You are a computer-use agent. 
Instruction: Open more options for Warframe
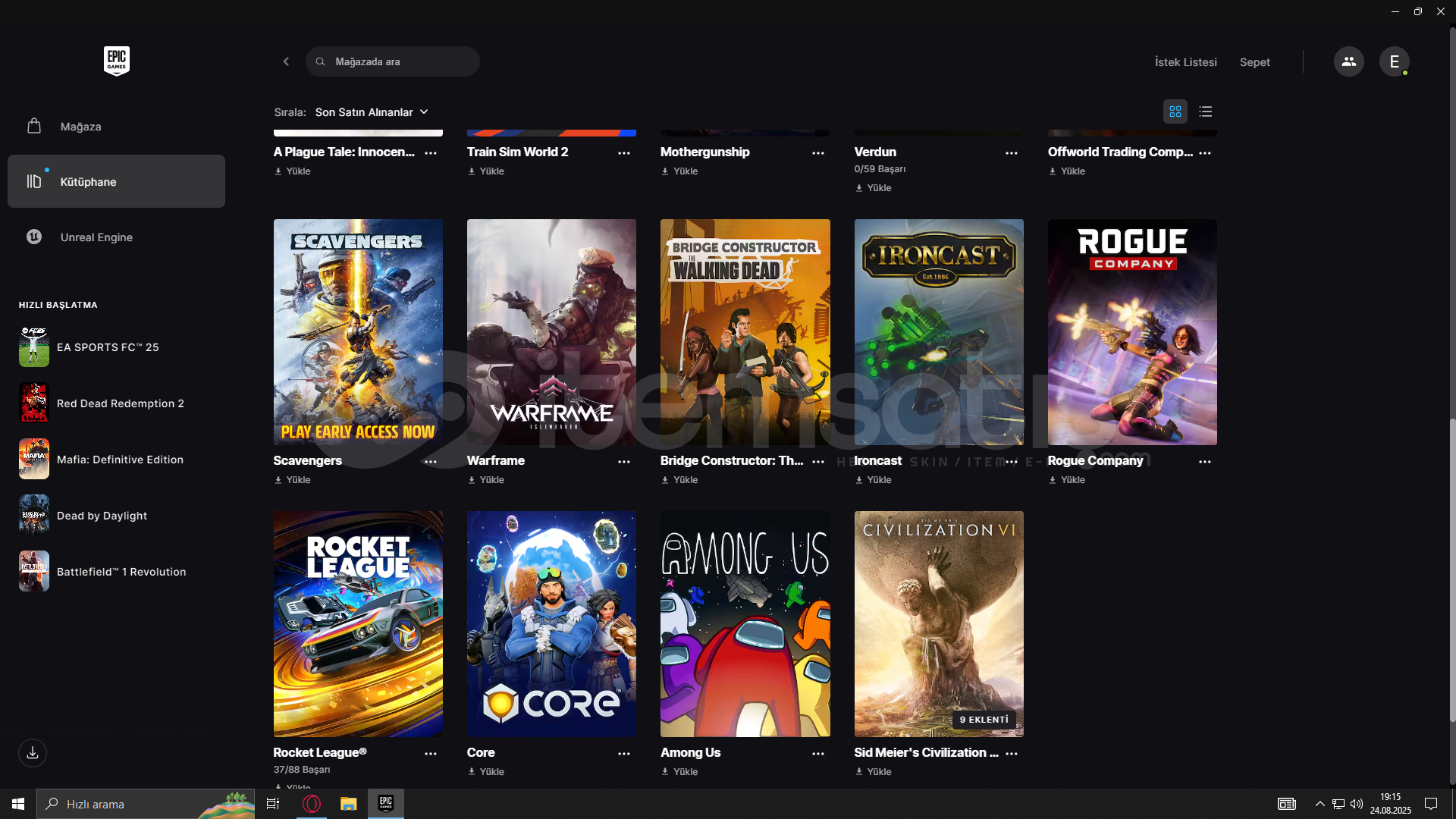tap(624, 462)
